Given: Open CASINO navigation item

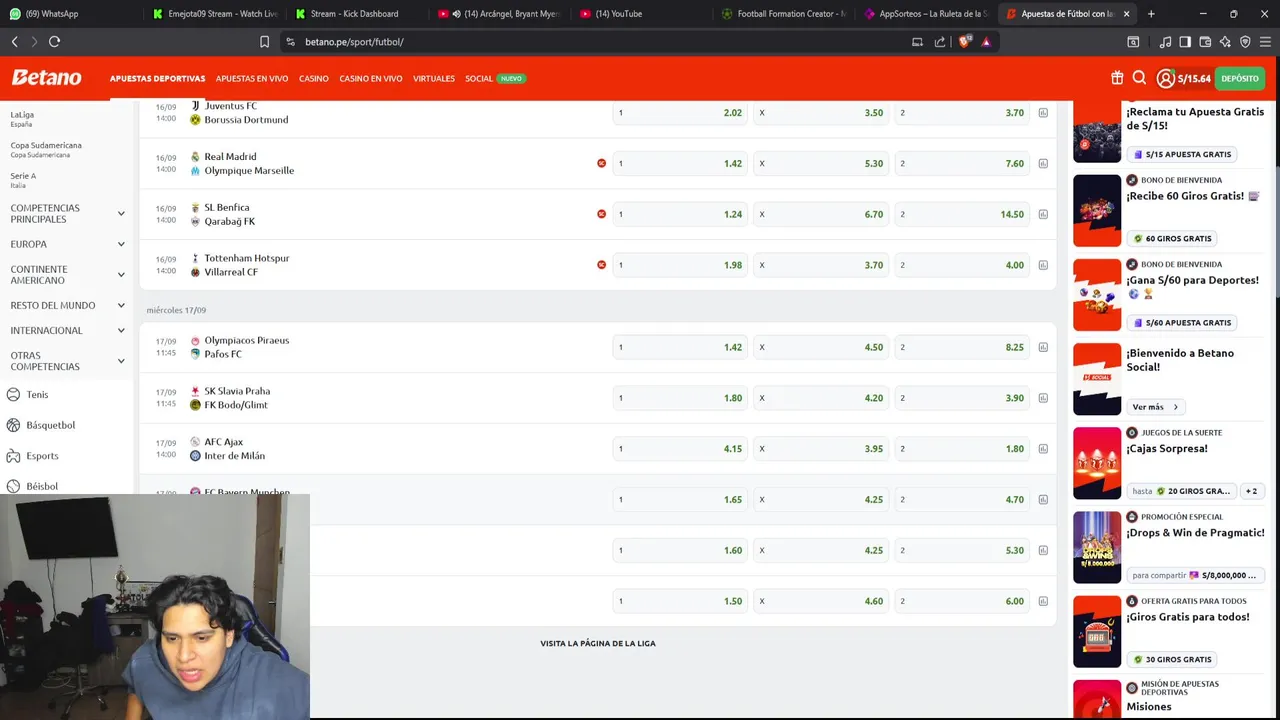Looking at the screenshot, I should (314, 78).
